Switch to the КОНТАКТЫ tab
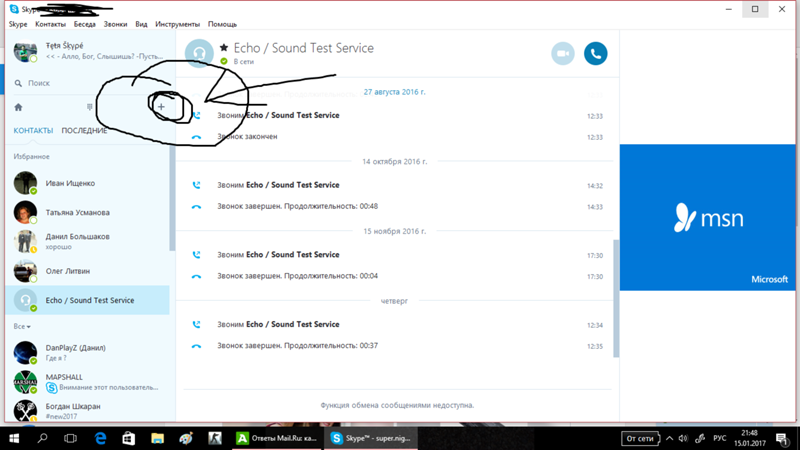This screenshot has height=450, width=800. (33, 131)
